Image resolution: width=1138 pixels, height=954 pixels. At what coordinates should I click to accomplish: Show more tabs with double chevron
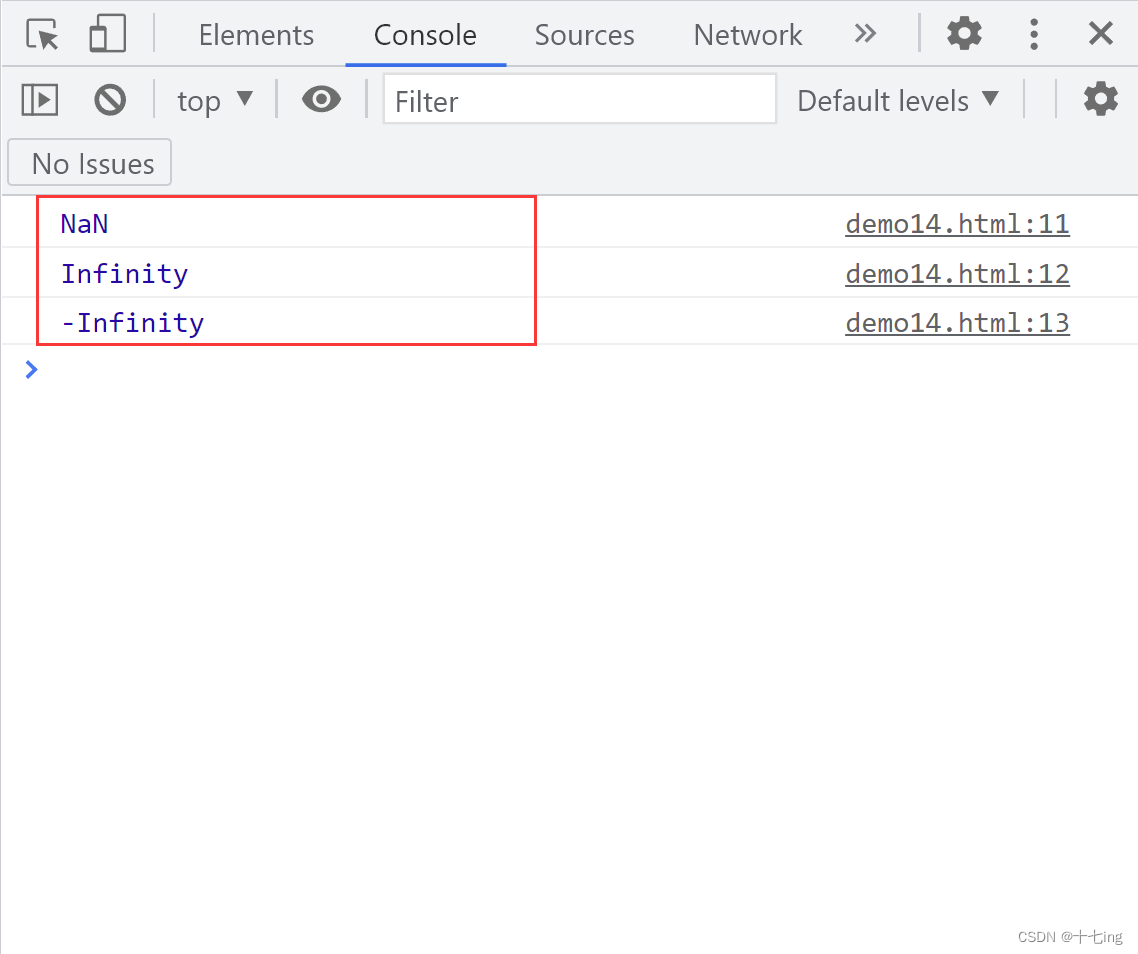[x=864, y=33]
